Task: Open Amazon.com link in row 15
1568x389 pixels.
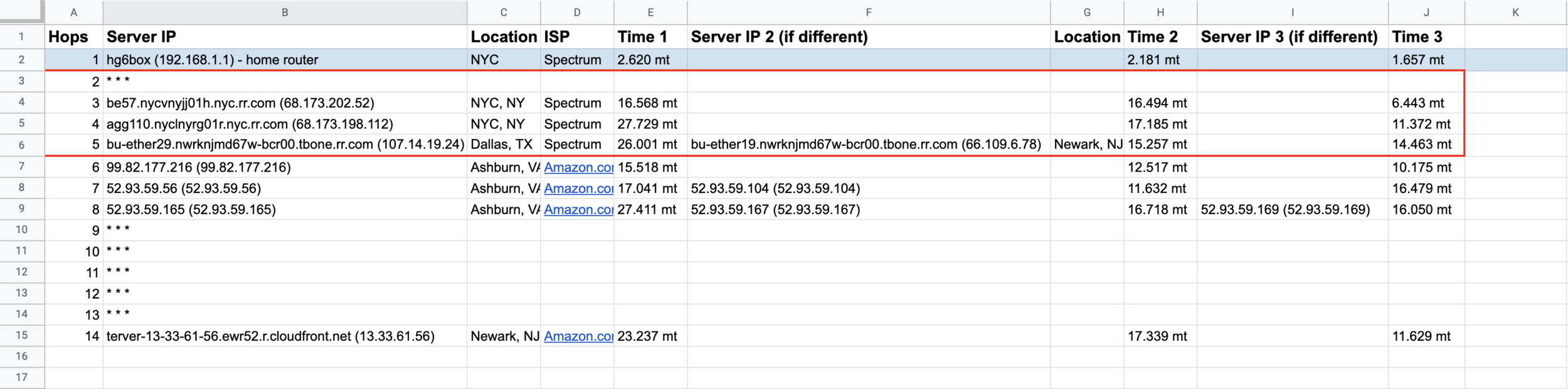Action: coord(578,336)
